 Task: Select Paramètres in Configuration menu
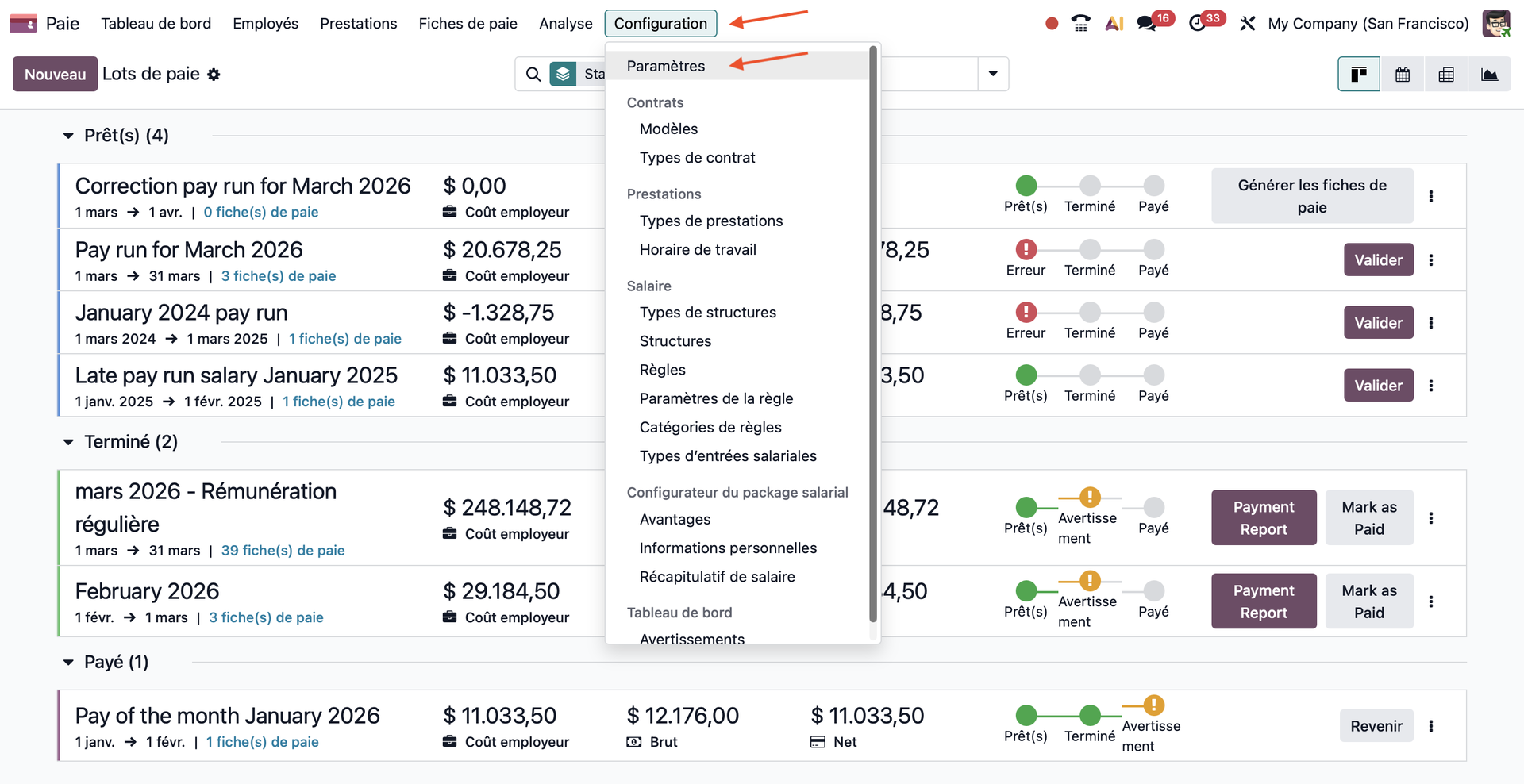(665, 66)
